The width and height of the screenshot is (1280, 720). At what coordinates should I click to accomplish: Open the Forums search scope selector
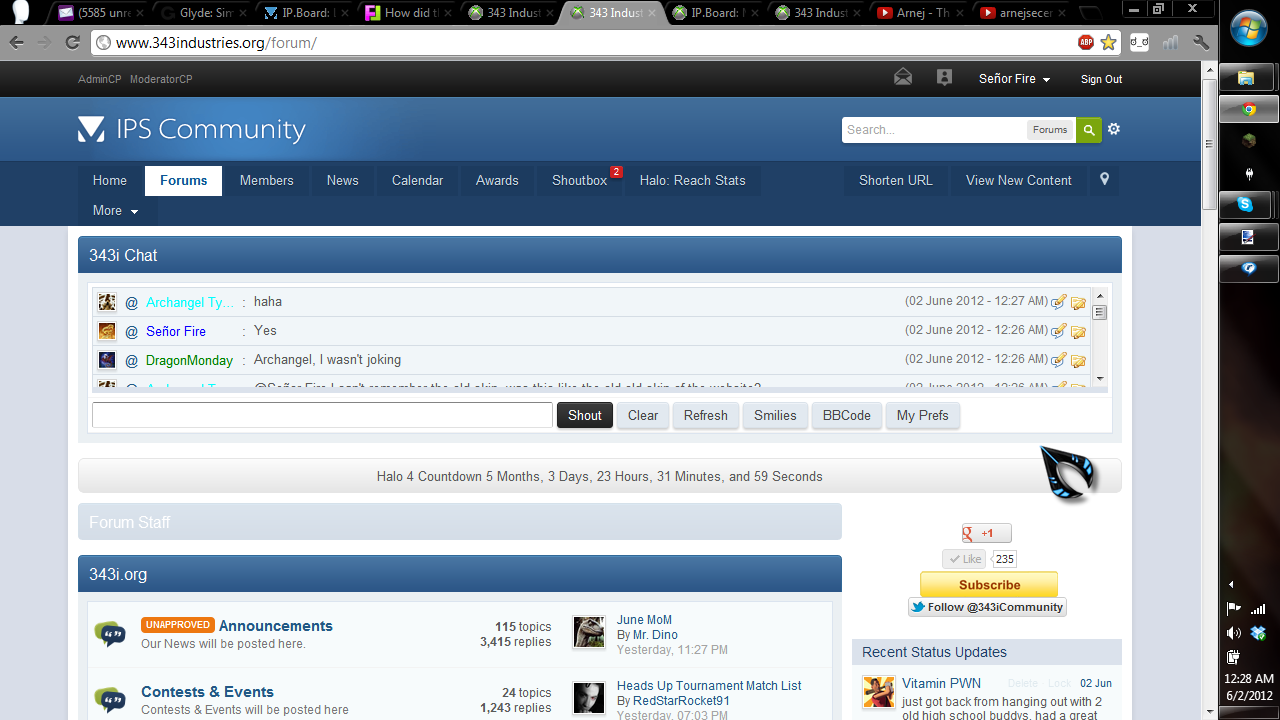[1050, 130]
